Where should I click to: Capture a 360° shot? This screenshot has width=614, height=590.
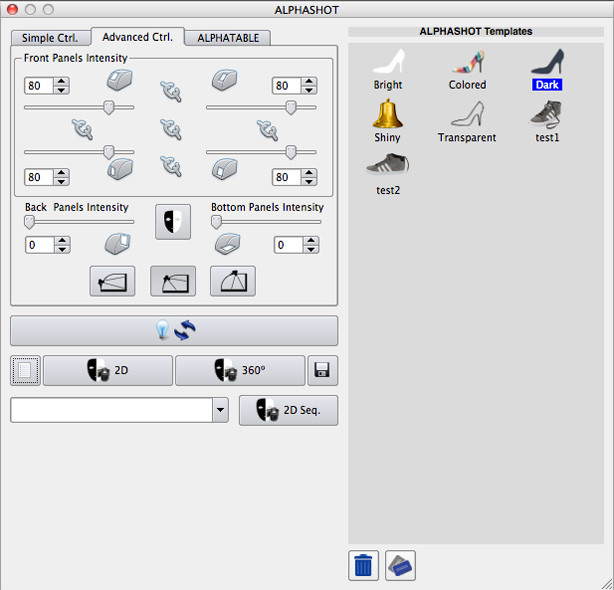coord(240,370)
